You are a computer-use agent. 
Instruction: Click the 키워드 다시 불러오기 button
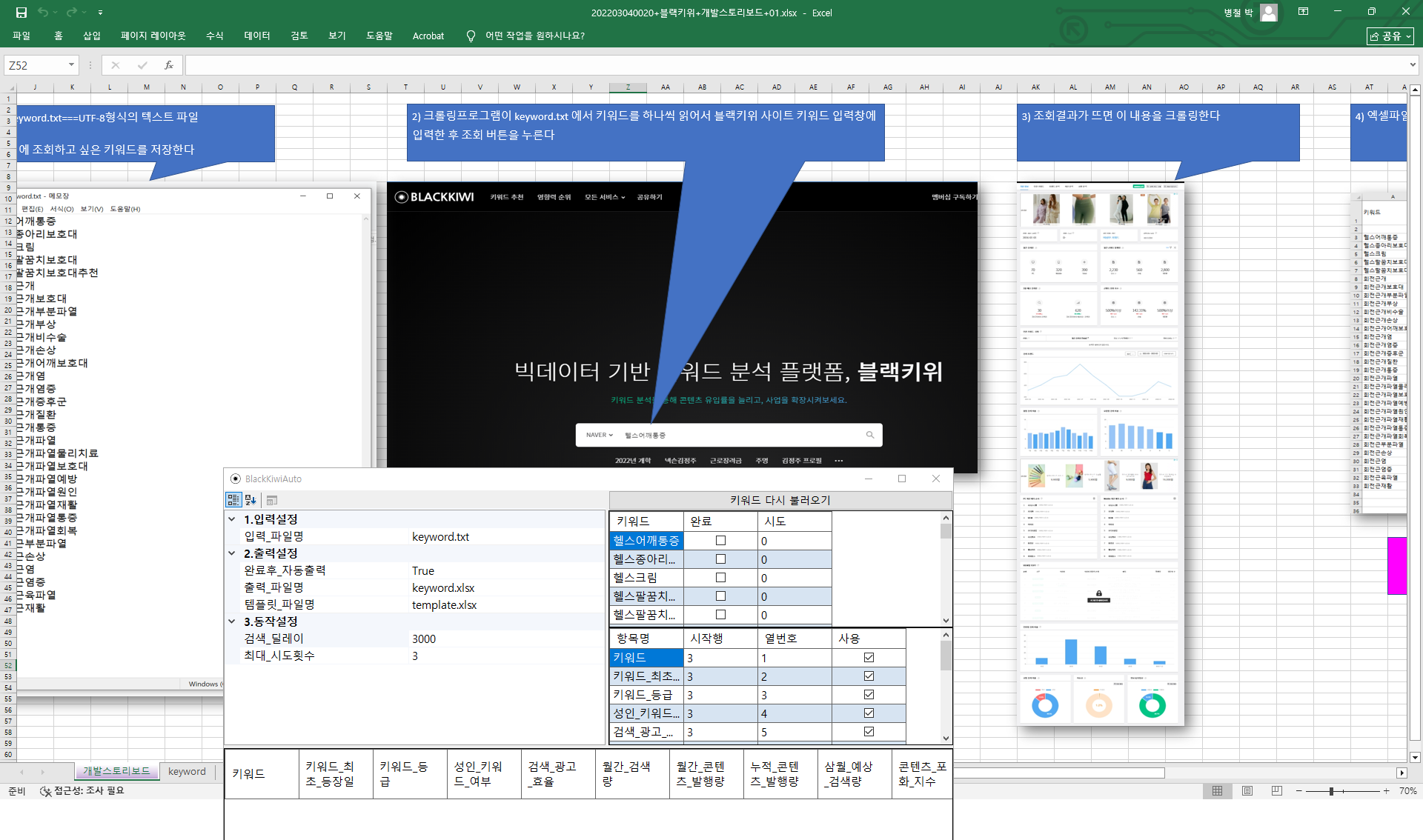780,500
